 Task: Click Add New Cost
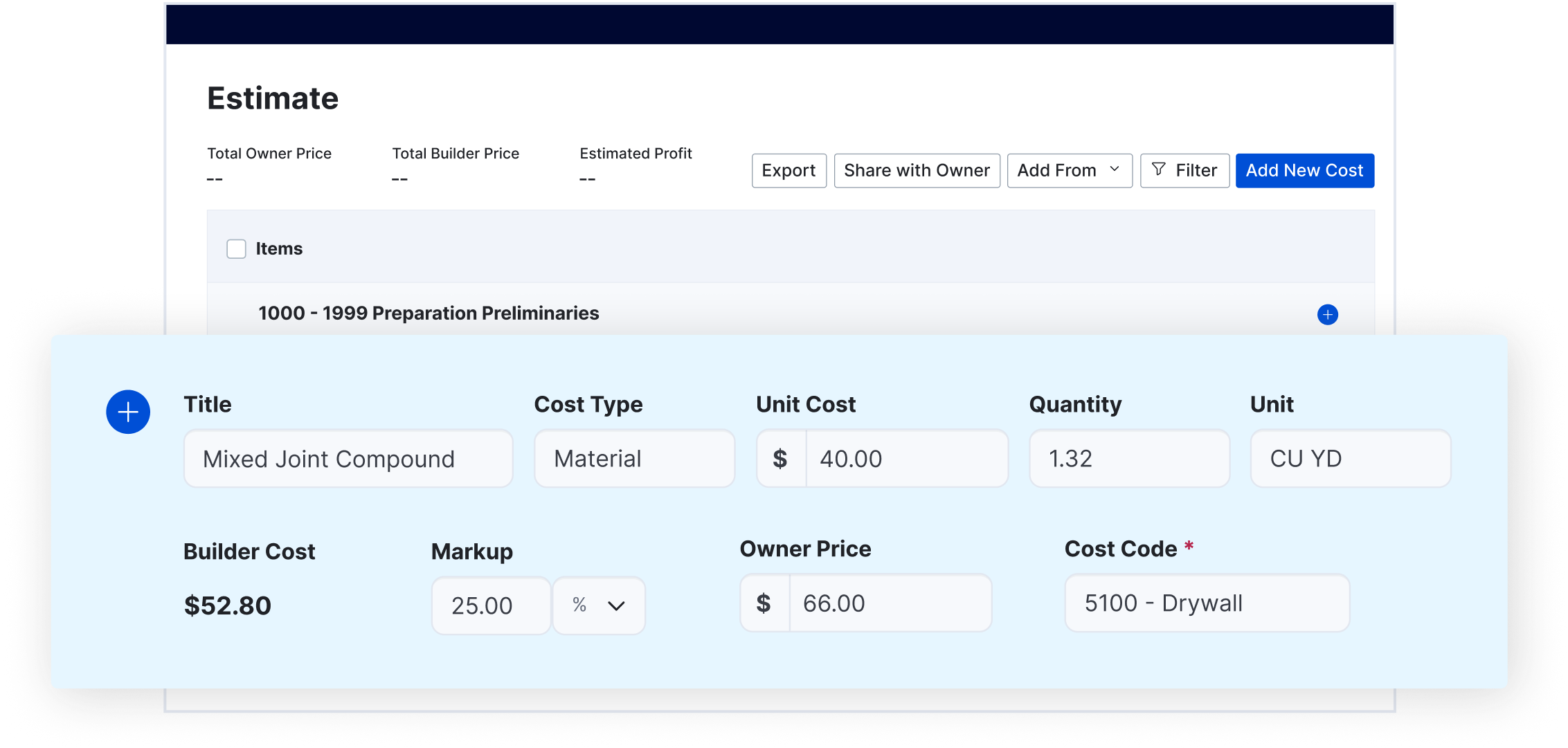coord(1304,170)
